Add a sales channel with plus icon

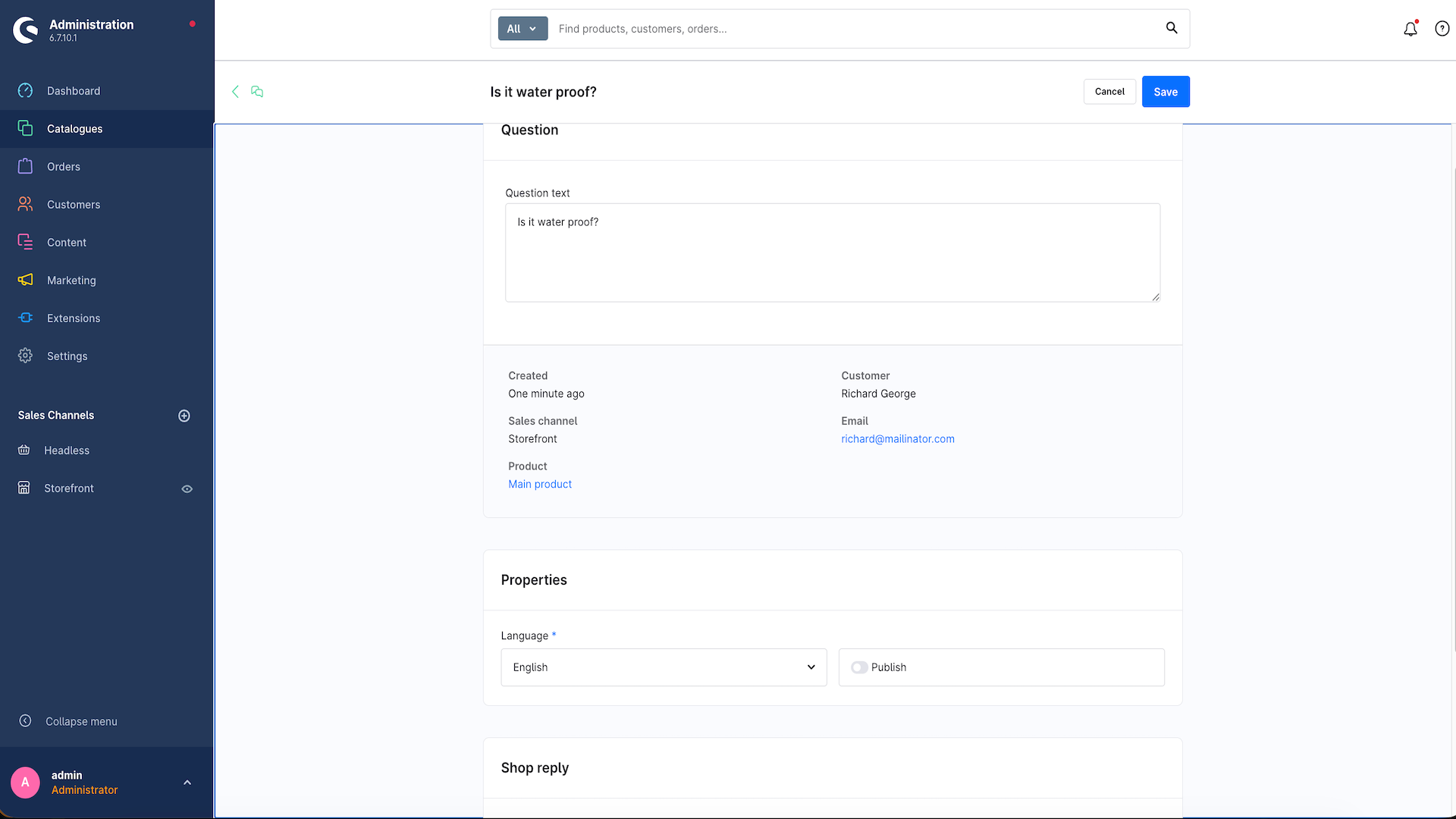pos(184,416)
